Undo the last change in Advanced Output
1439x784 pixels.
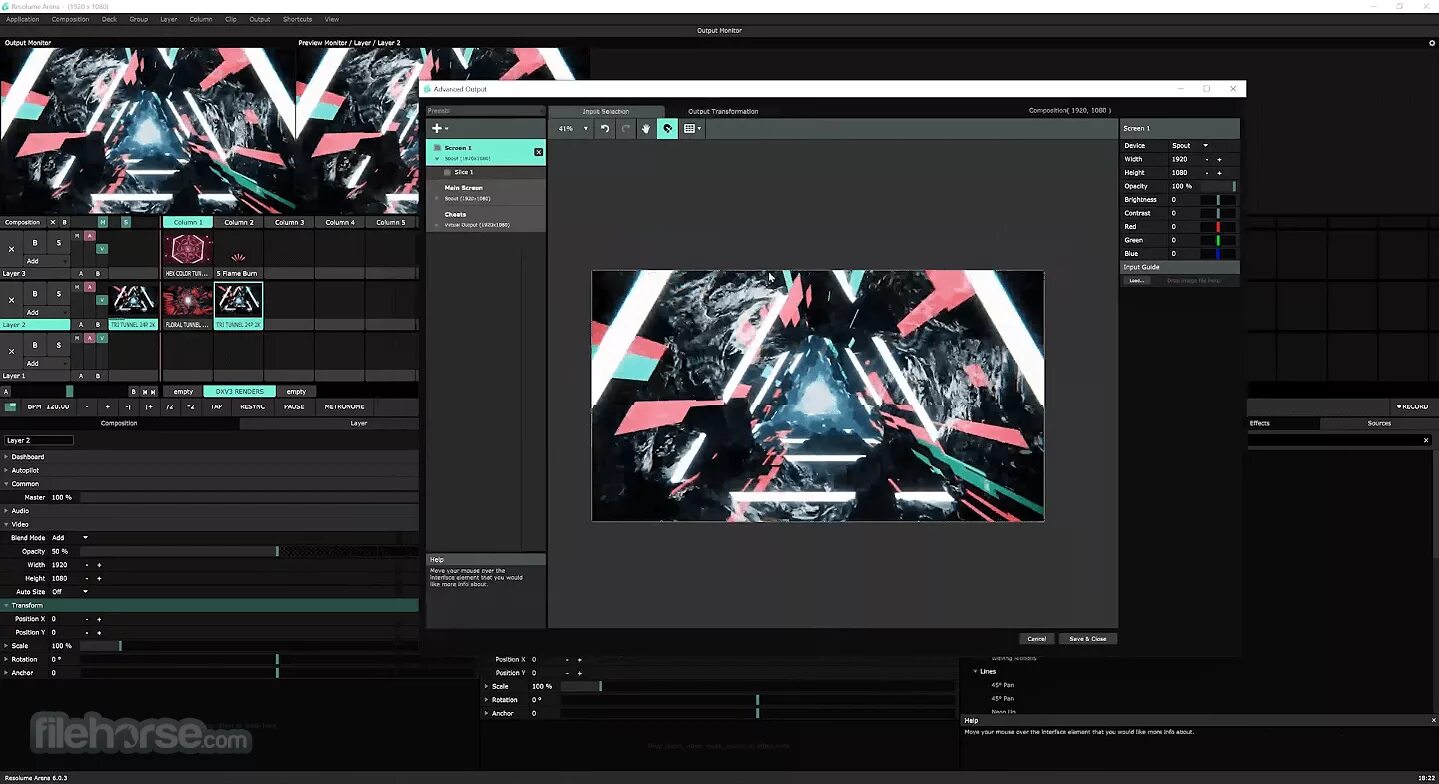[x=605, y=129]
